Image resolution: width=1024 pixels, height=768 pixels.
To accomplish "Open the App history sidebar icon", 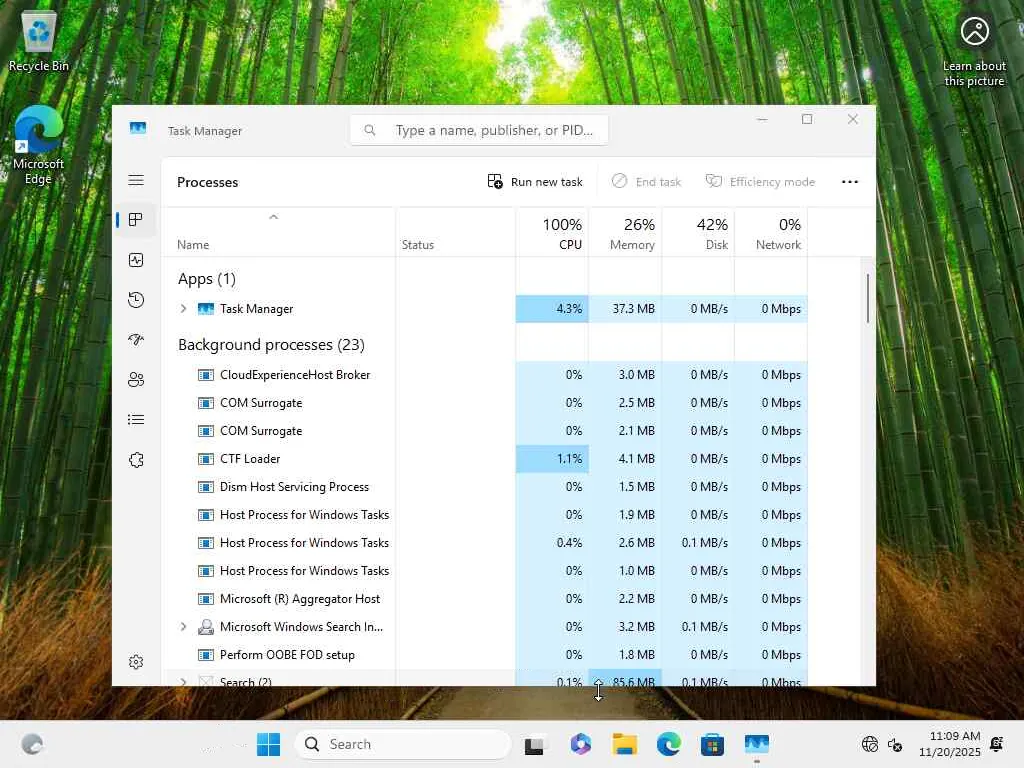I will (136, 300).
